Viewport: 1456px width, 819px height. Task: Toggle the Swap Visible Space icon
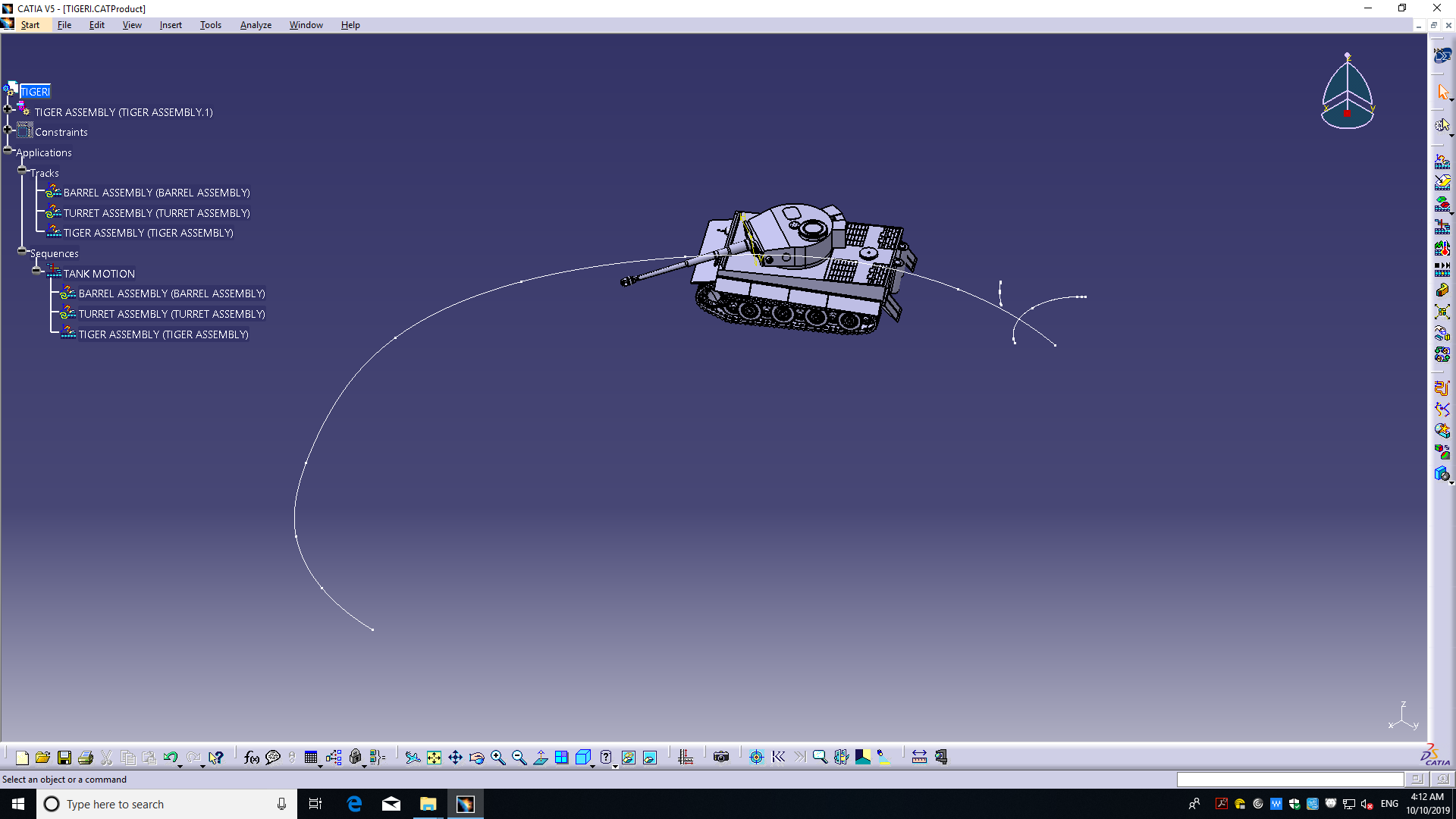coord(650,757)
